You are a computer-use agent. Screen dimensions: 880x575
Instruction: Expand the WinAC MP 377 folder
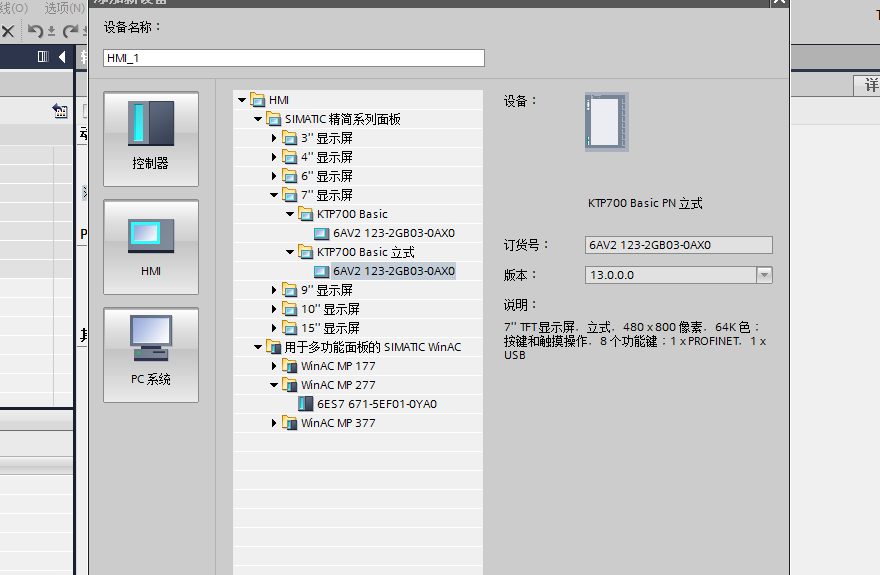coord(274,423)
